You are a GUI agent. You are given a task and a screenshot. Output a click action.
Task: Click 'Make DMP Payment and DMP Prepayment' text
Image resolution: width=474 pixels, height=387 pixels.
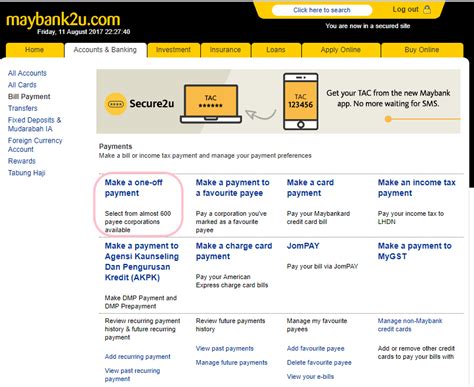pos(141,302)
